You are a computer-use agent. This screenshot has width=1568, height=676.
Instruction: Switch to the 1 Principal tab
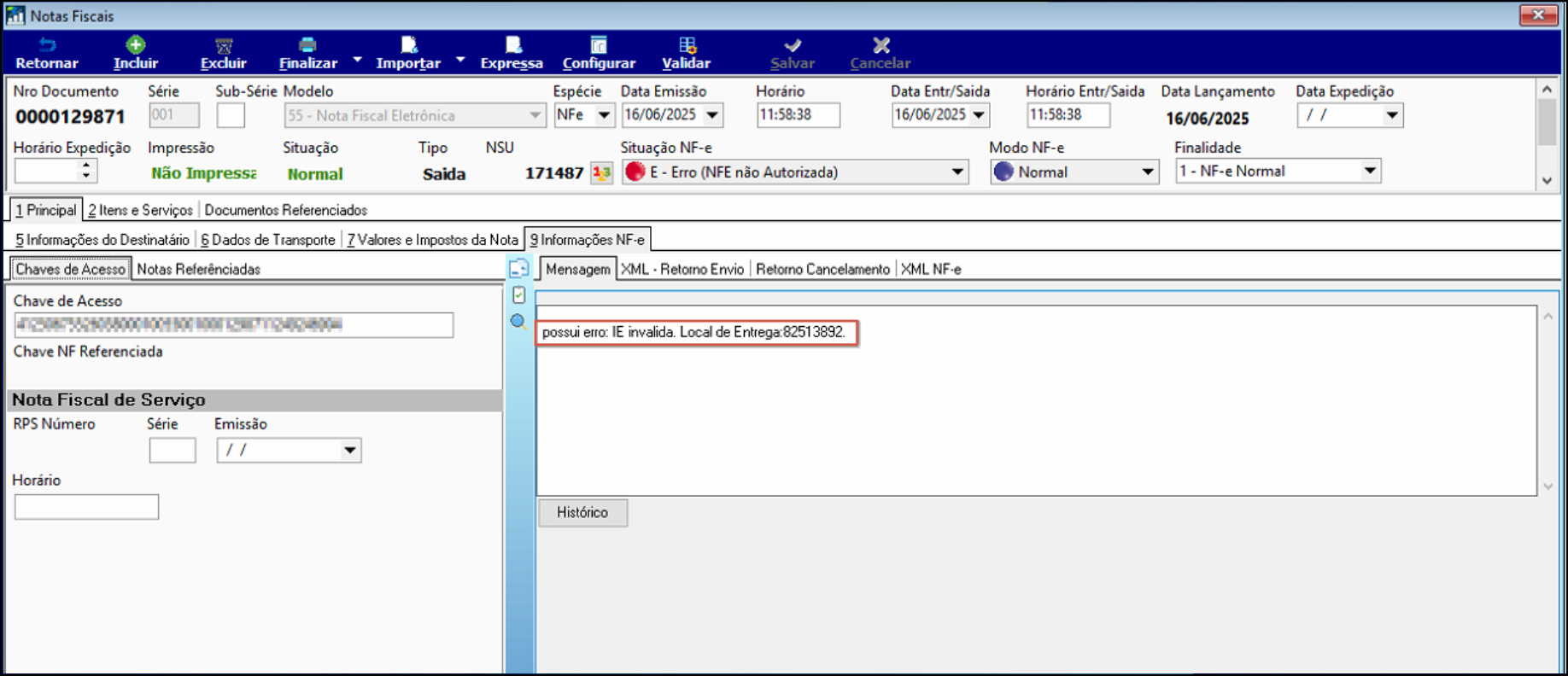(x=46, y=210)
